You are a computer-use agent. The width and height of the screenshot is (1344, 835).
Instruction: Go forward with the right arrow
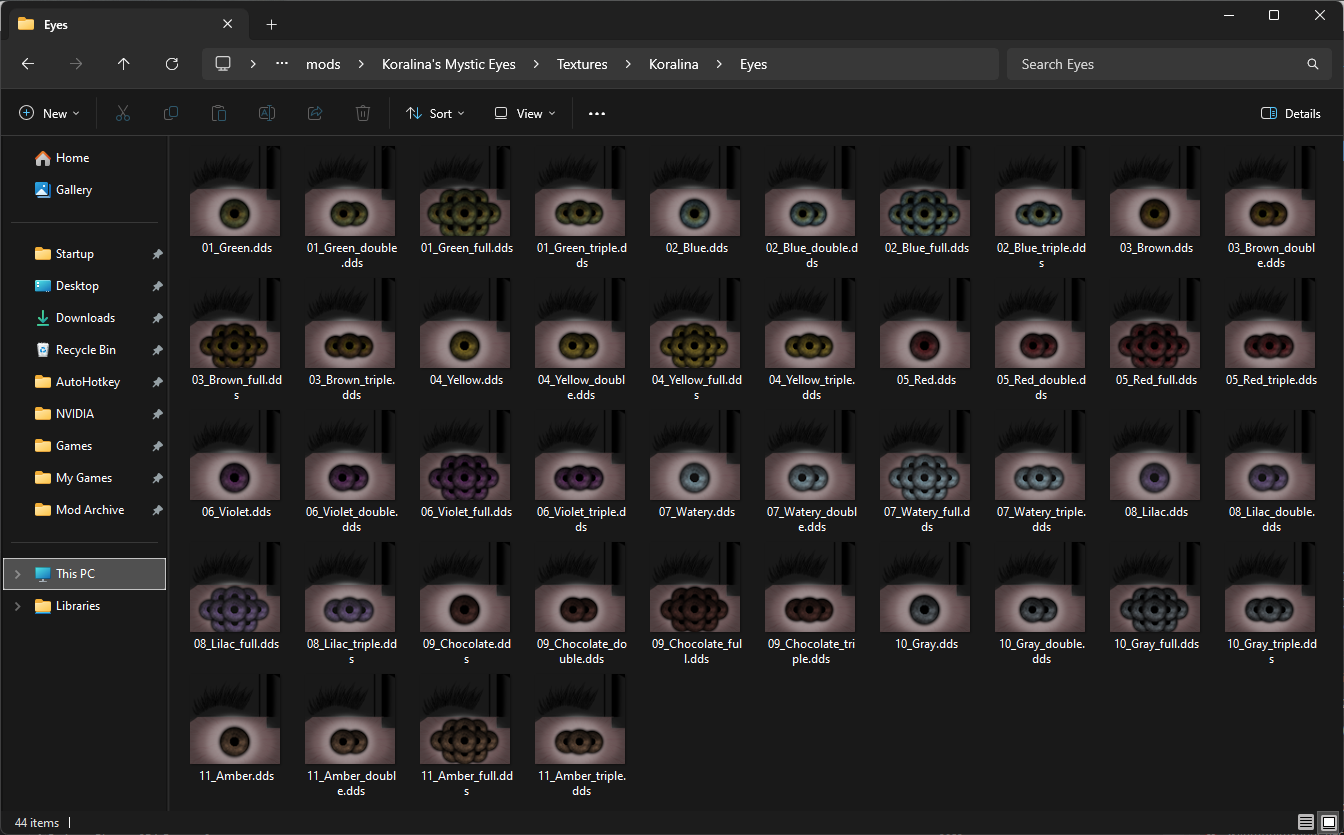point(76,64)
